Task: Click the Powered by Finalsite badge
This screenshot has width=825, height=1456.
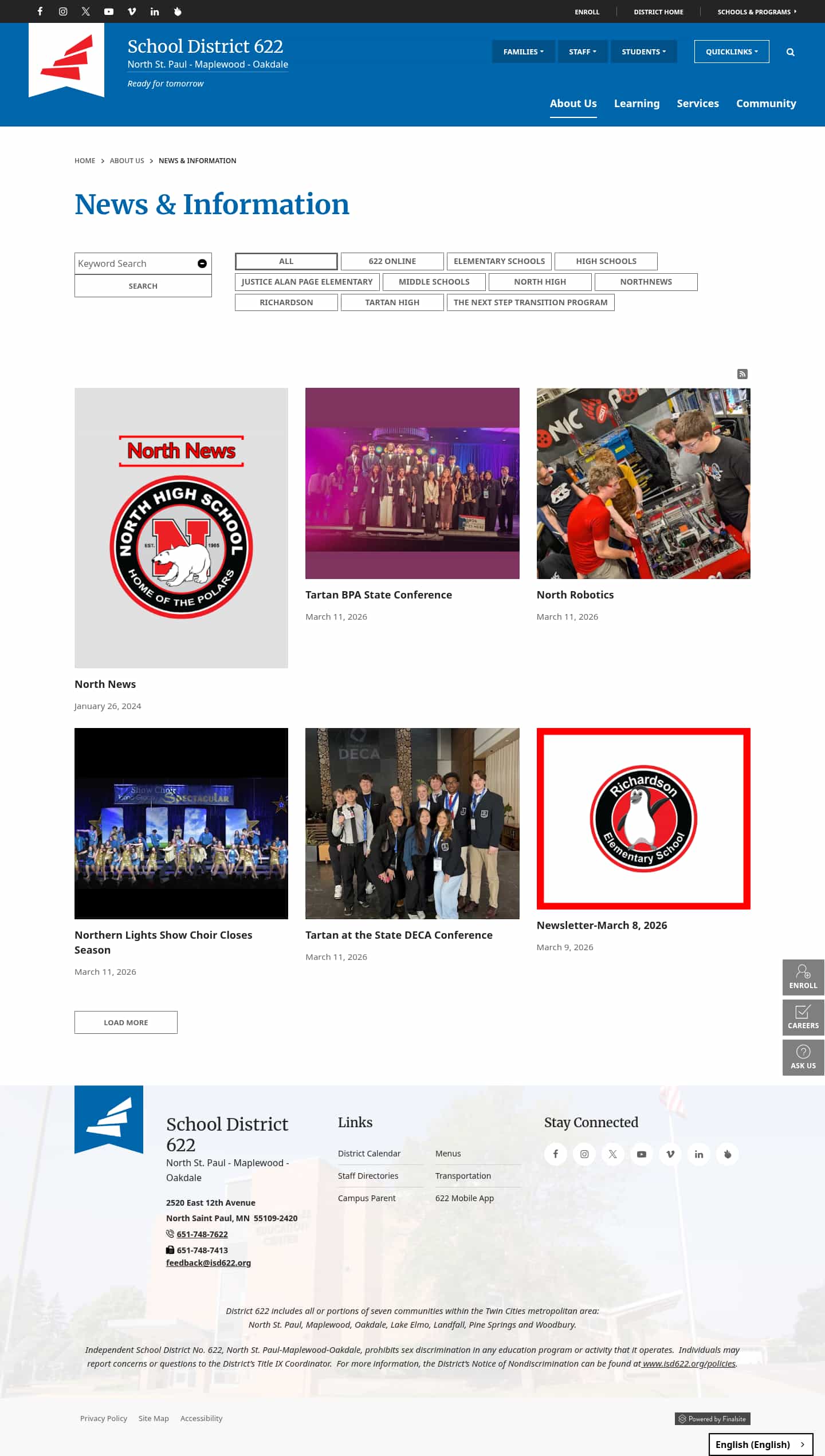Action: 713,1419
